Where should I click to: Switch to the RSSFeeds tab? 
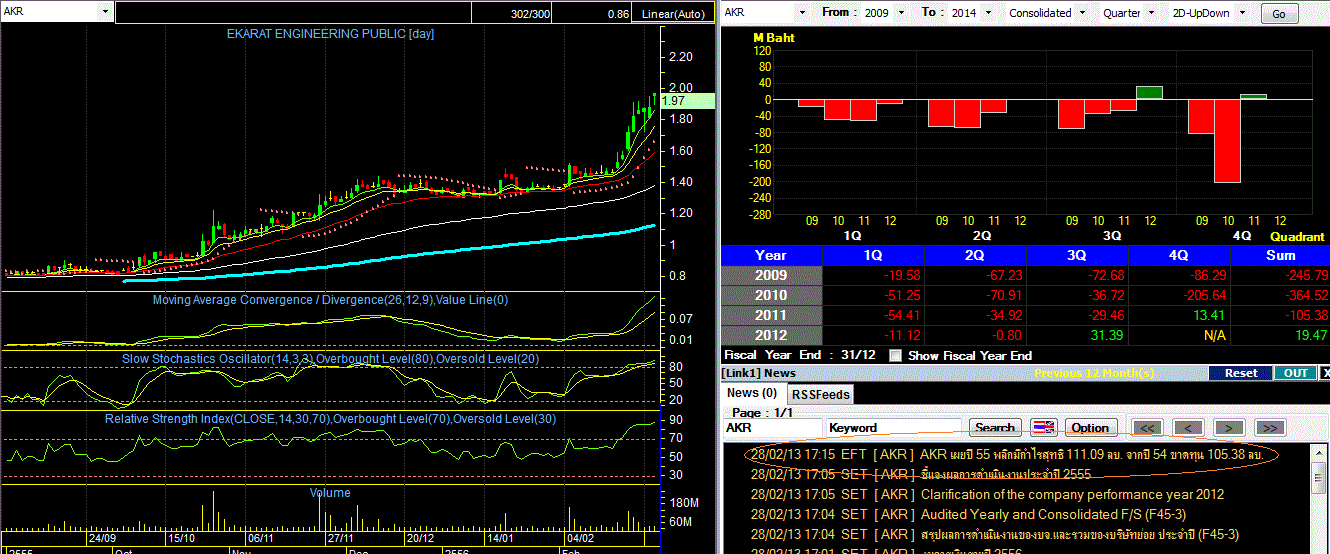click(821, 394)
